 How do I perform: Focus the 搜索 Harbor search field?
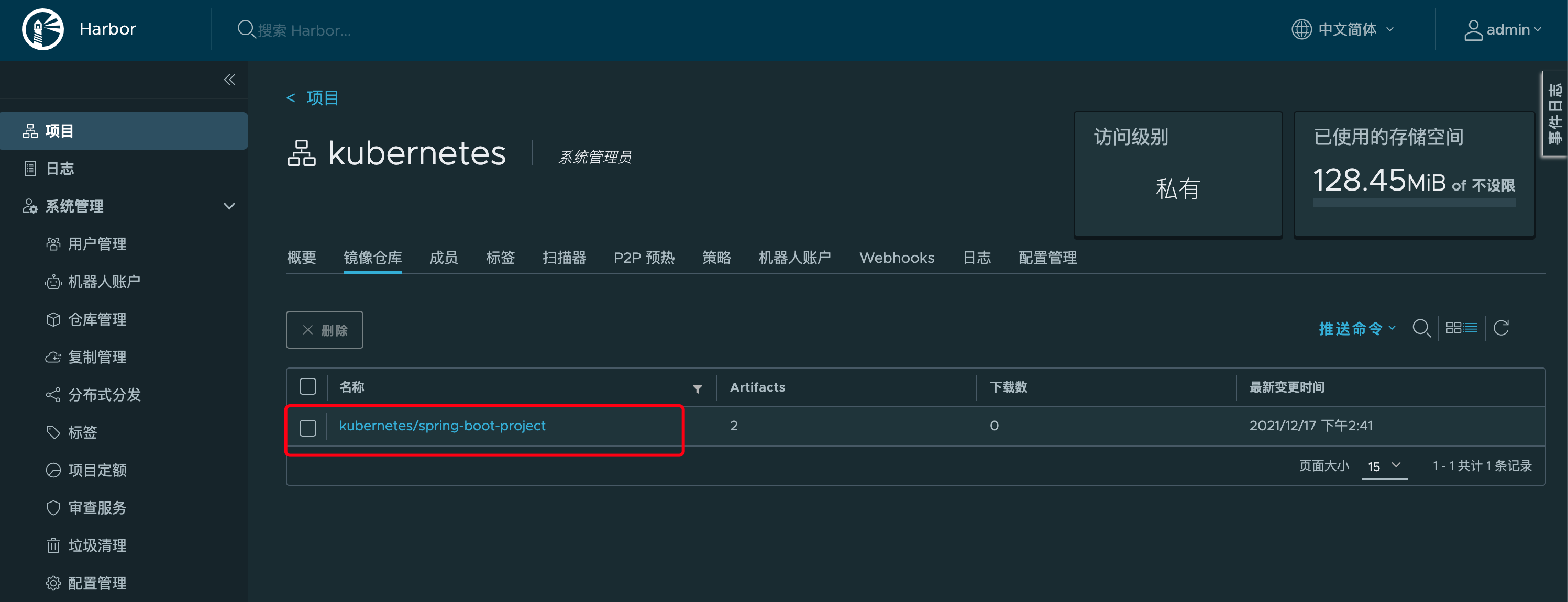tap(304, 30)
